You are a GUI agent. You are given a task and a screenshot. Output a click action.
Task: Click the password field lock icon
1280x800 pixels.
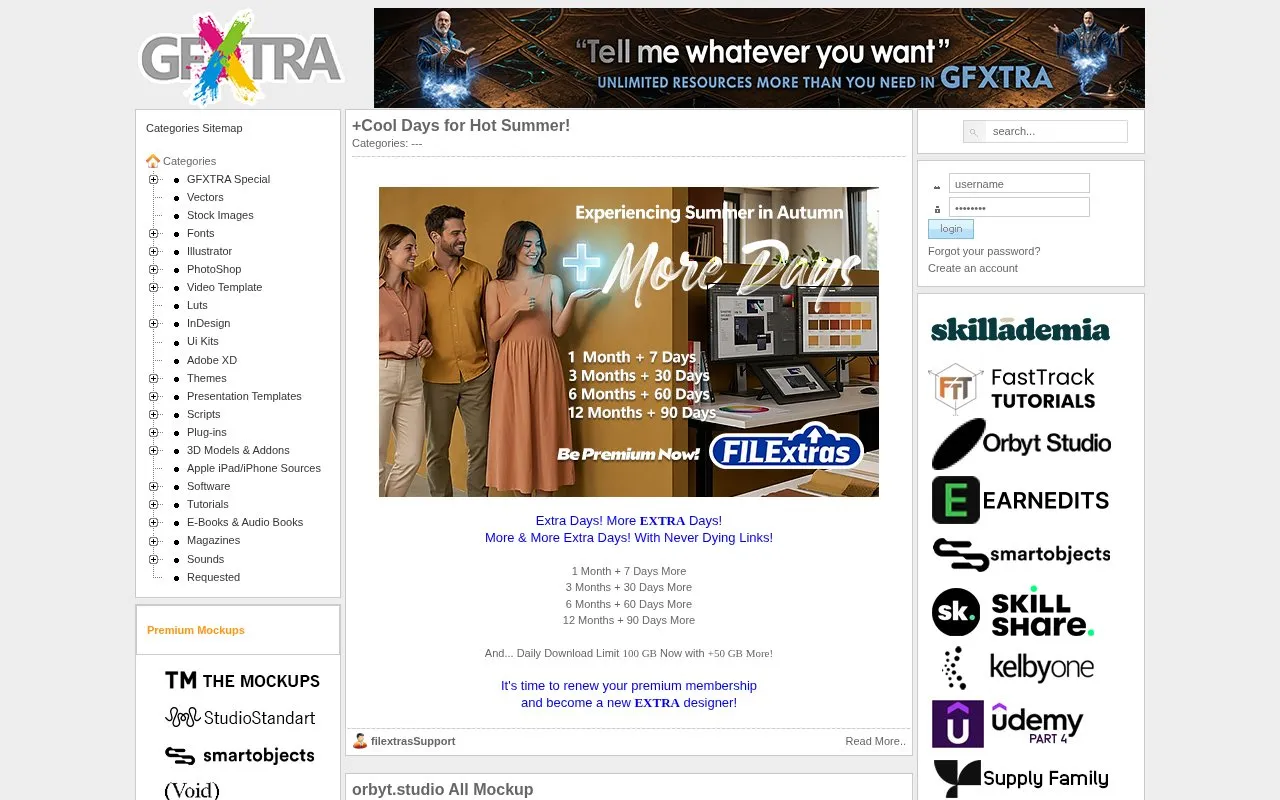pos(937,208)
